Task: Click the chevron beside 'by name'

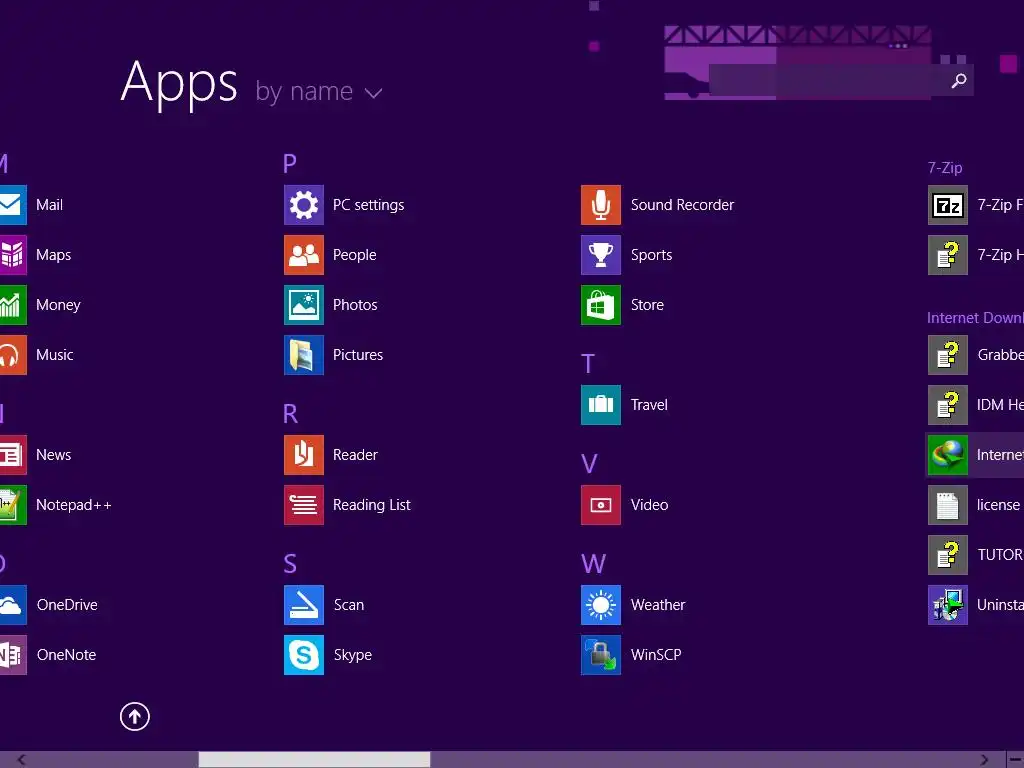Action: [x=373, y=94]
